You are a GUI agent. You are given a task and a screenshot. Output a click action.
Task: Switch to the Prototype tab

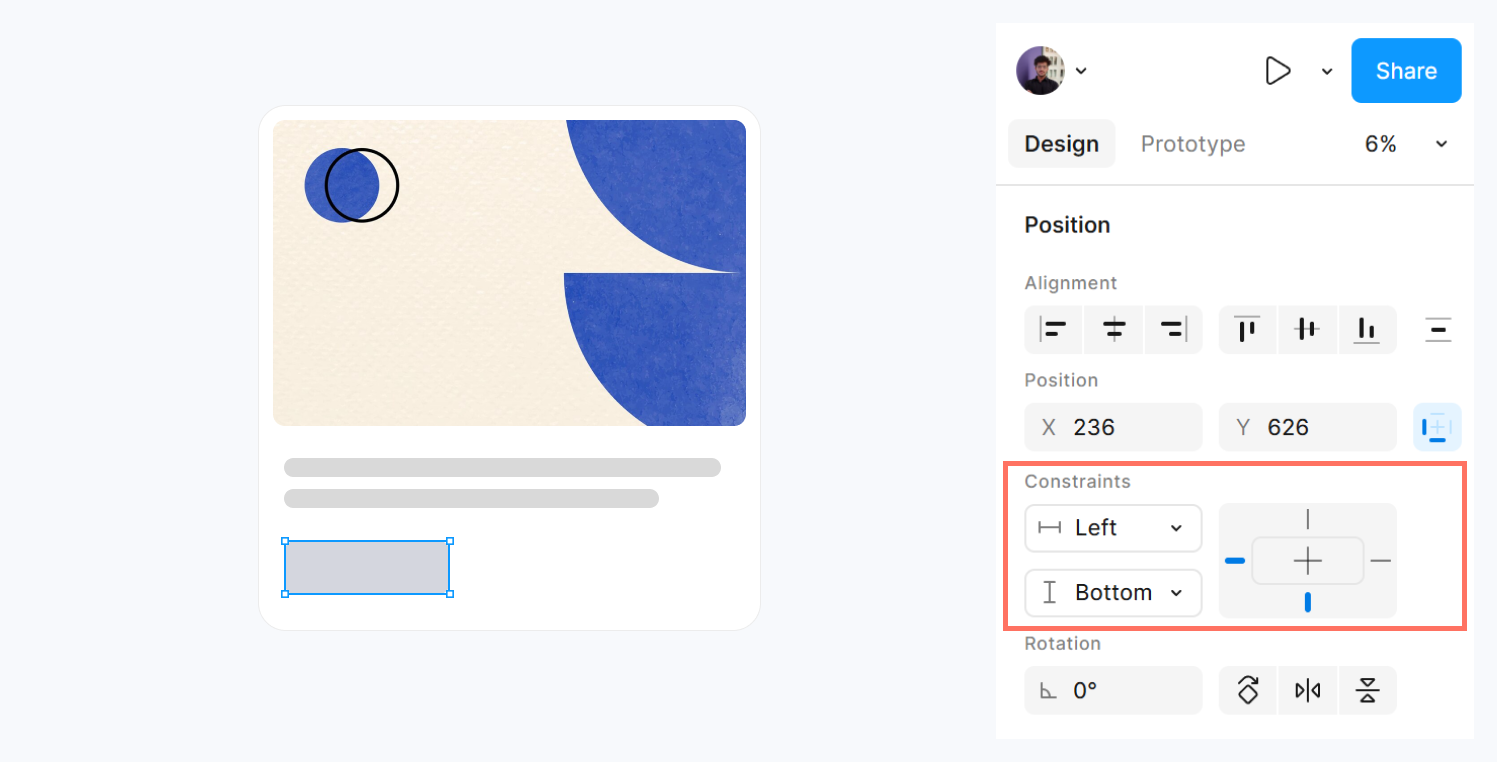1192,143
